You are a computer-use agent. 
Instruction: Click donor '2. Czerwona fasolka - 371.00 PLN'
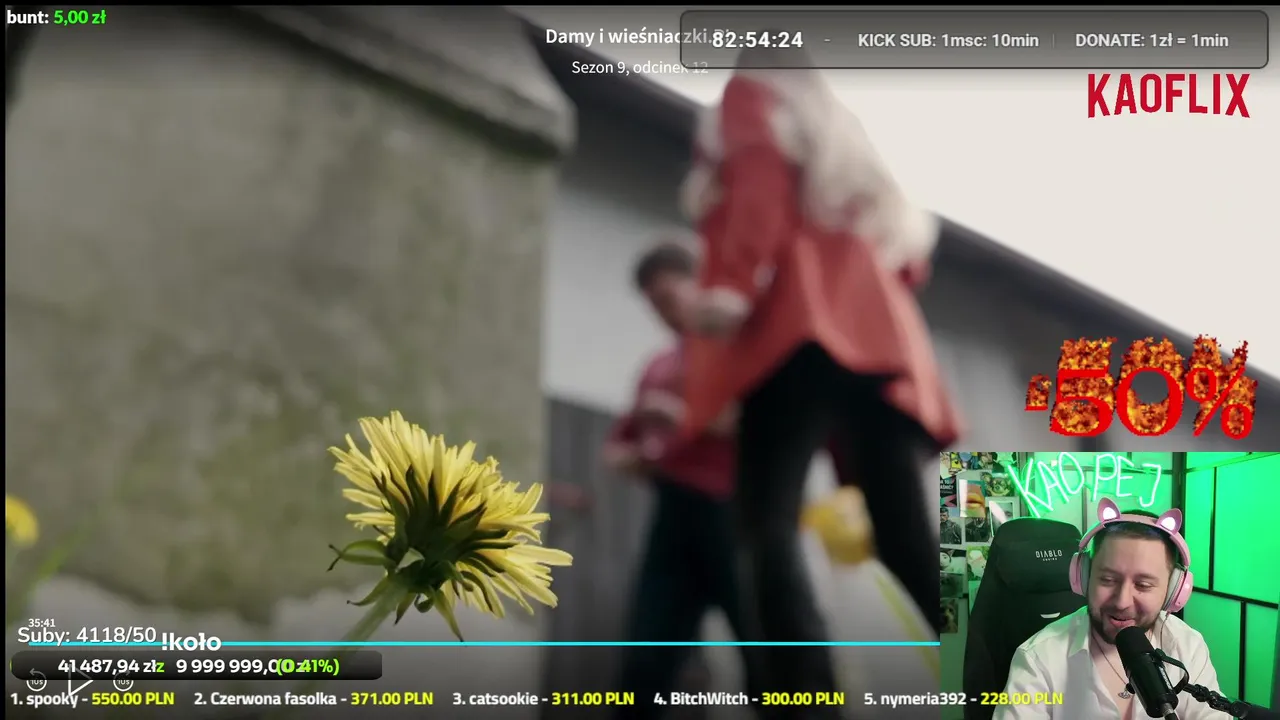(x=313, y=699)
